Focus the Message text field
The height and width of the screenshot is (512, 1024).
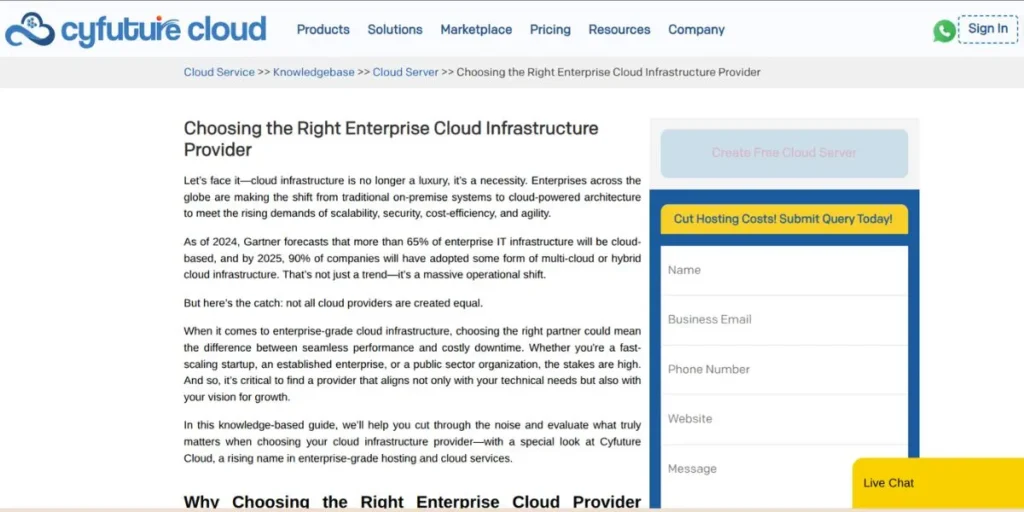784,477
